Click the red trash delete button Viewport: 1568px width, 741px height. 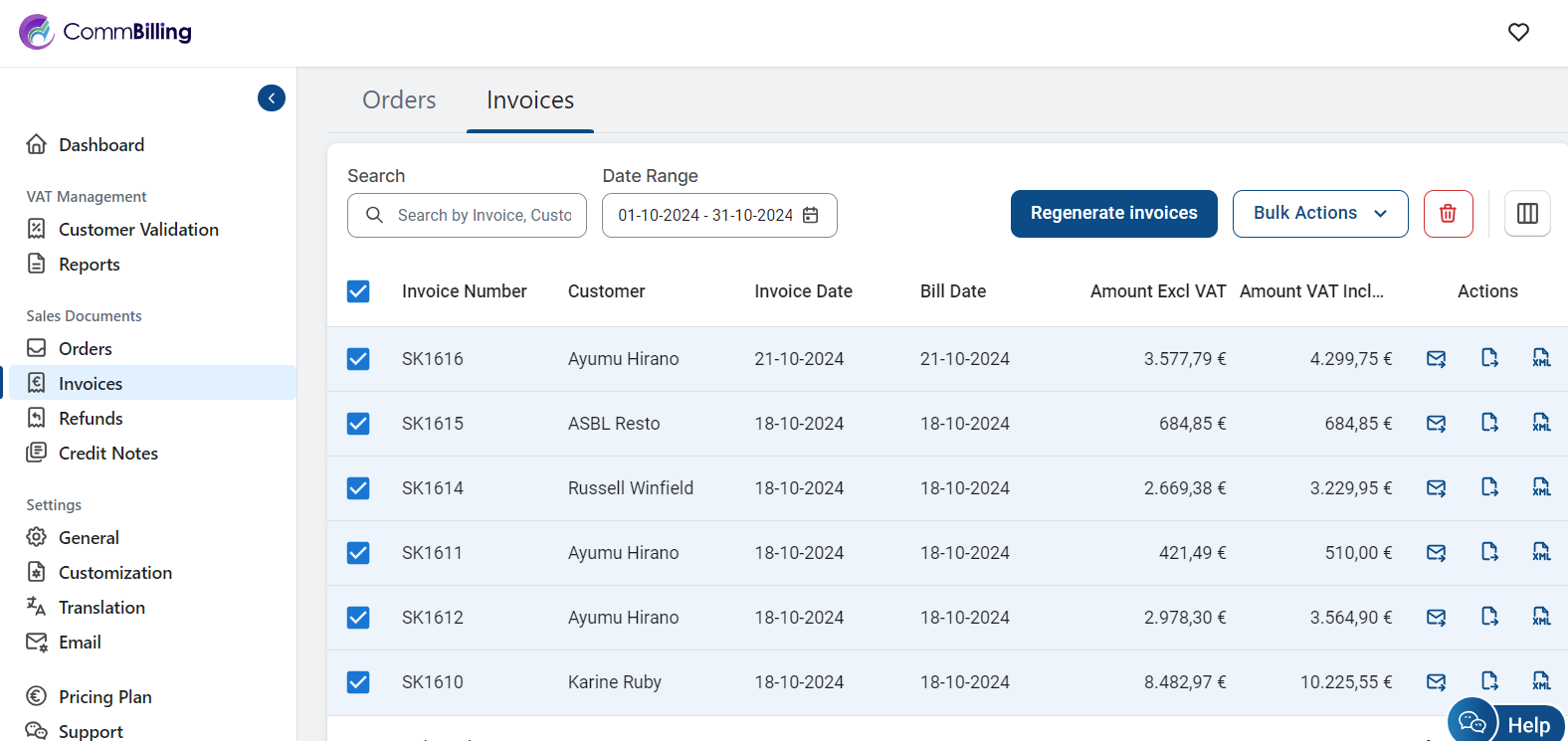point(1448,214)
